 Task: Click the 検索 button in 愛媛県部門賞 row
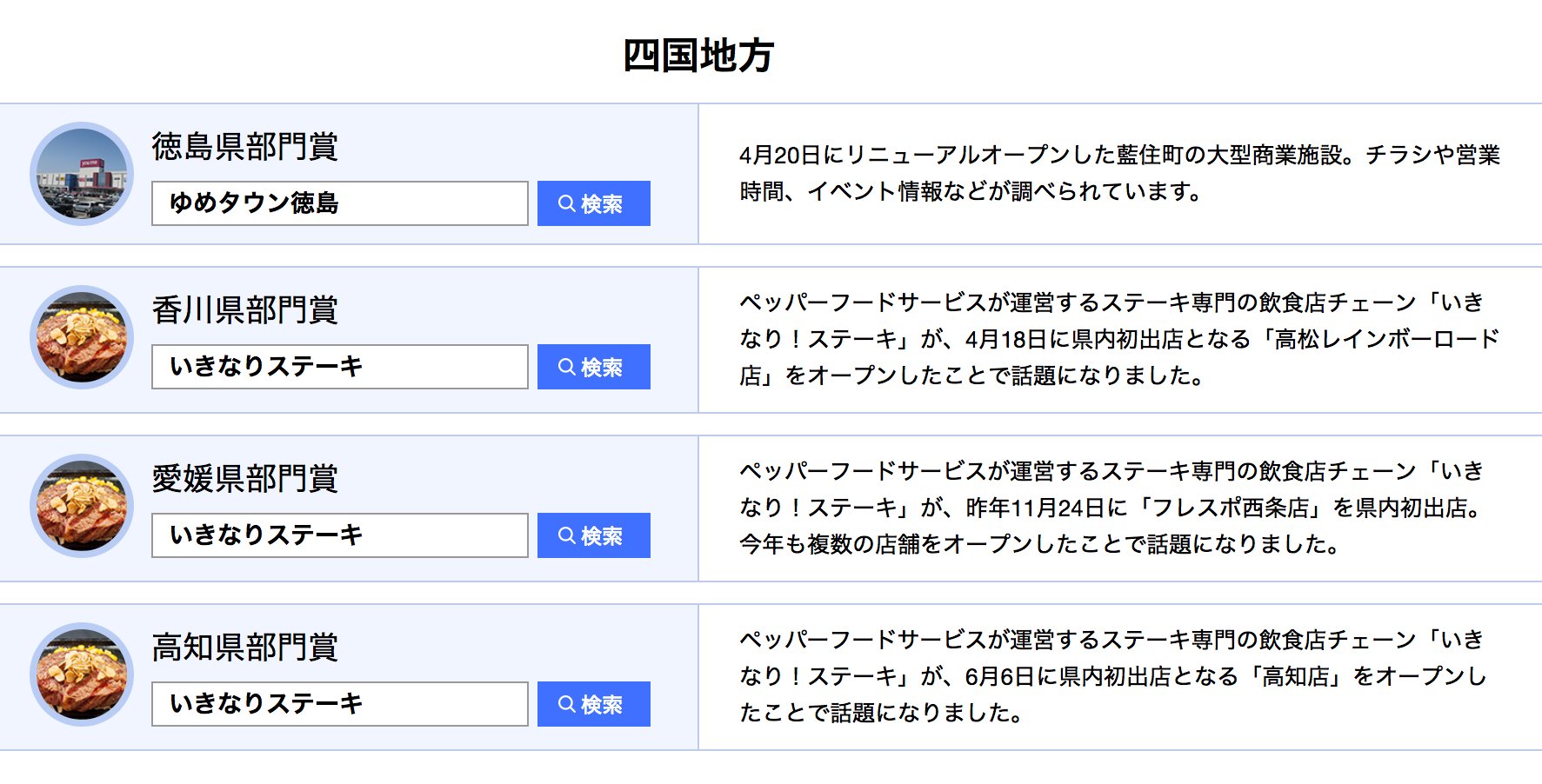pos(593,535)
